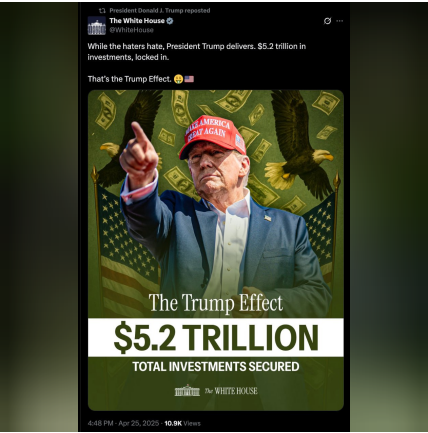428x433 pixels.
Task: Click the '$5.2 TRILLION' white banner
Action: 216,337
